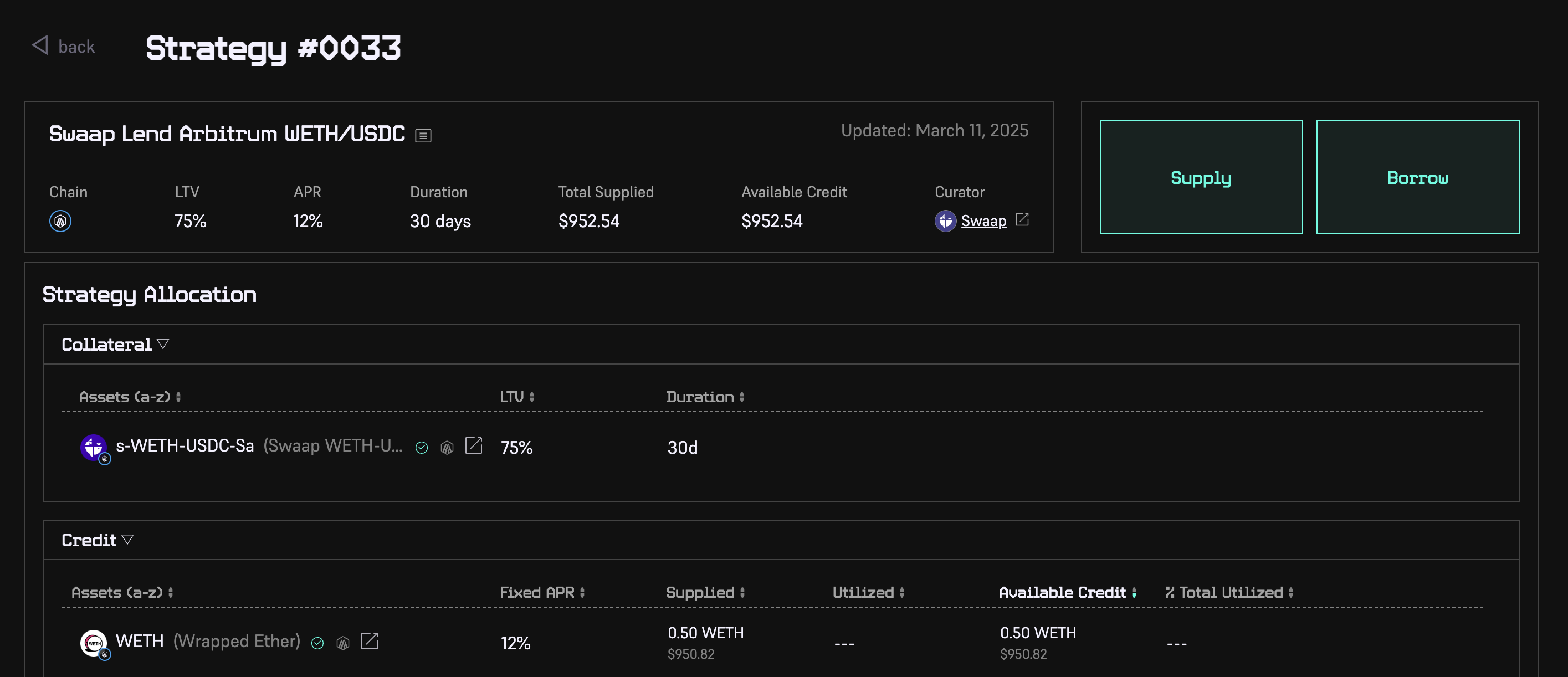
Task: Click Arbitrum icon next to s-WETH-USDC-Sa
Action: [x=447, y=448]
